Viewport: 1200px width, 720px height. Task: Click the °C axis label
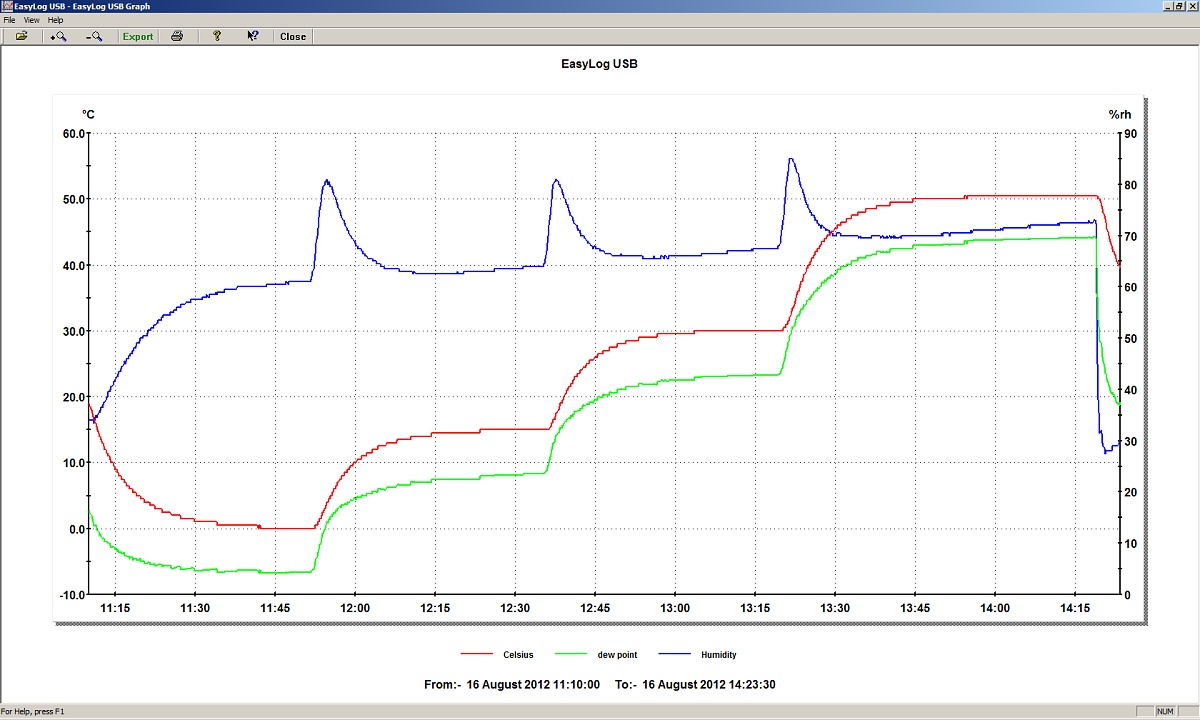pyautogui.click(x=88, y=115)
